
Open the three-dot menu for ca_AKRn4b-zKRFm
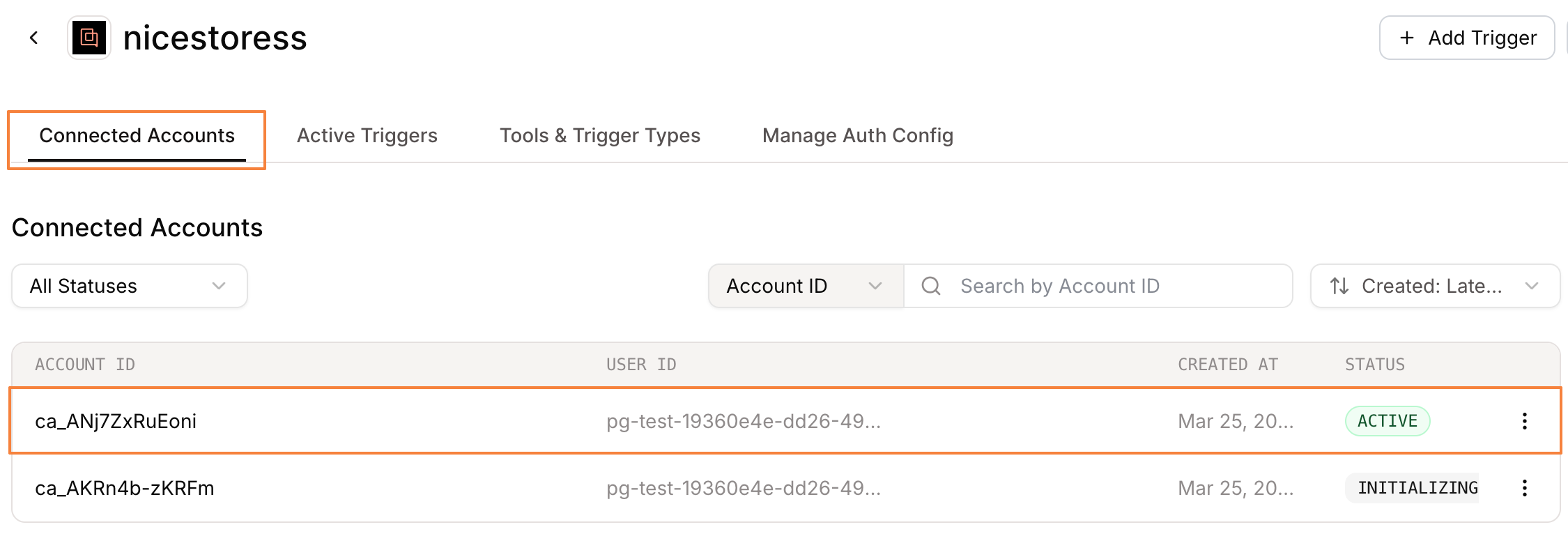click(1524, 488)
